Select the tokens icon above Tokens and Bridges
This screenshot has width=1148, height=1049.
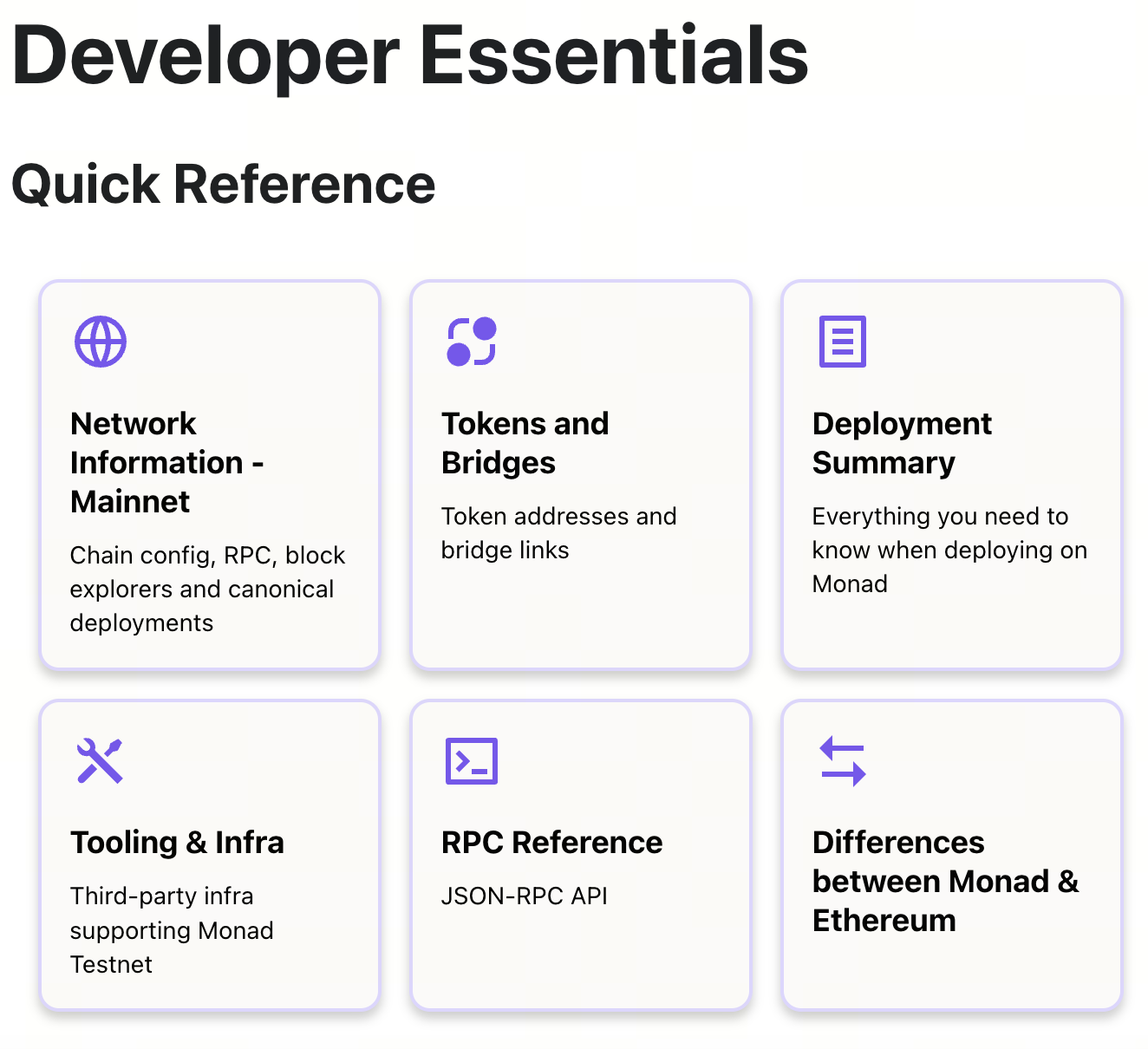pyautogui.click(x=471, y=341)
